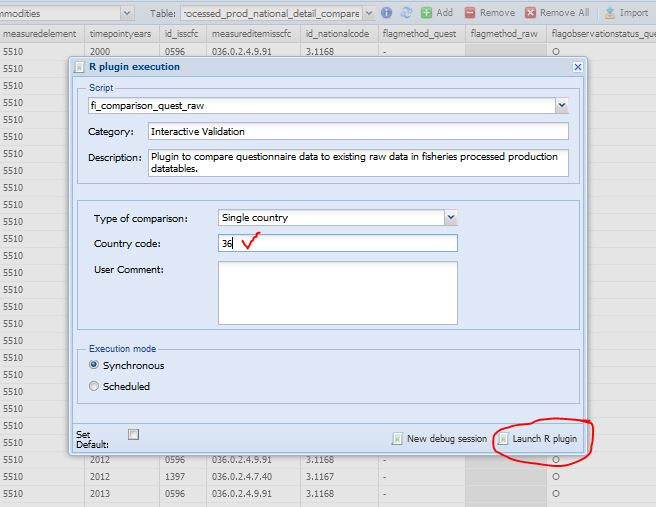The height and width of the screenshot is (507, 656).
Task: Click the User Comment text area
Action: click(337, 293)
